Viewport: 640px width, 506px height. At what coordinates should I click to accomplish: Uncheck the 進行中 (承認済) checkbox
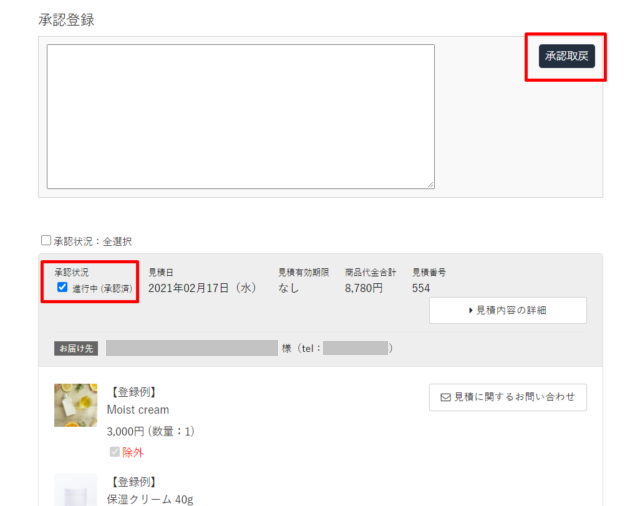pos(62,287)
